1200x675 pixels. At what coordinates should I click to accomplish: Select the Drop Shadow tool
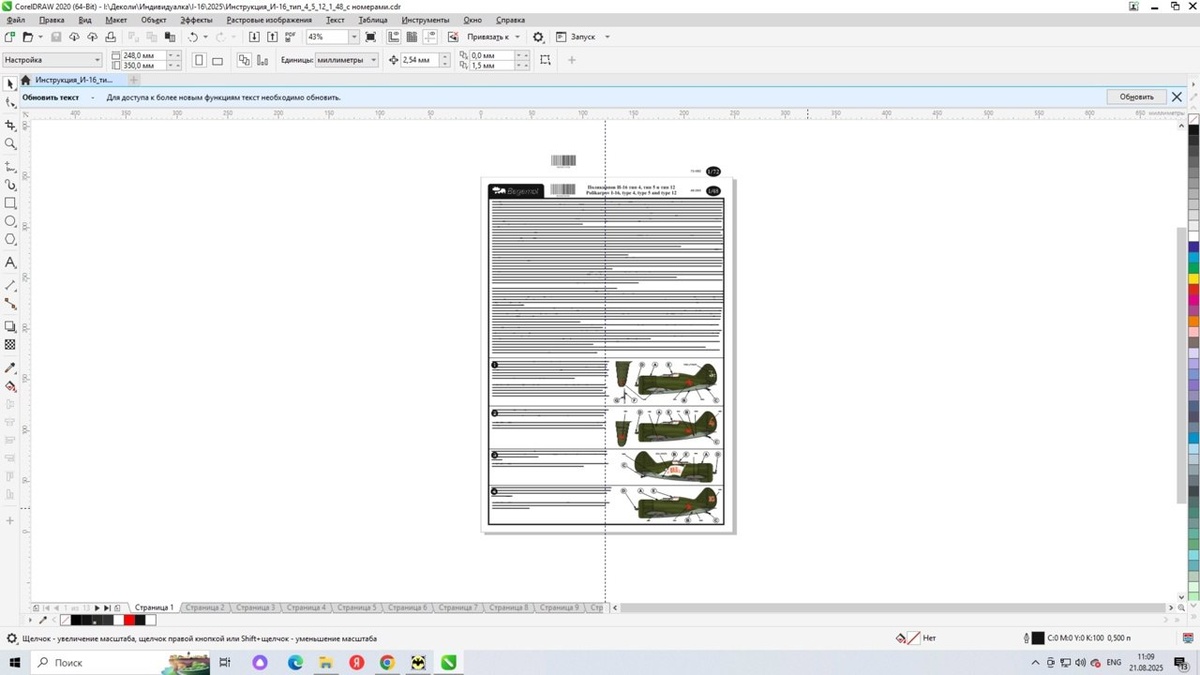10,326
